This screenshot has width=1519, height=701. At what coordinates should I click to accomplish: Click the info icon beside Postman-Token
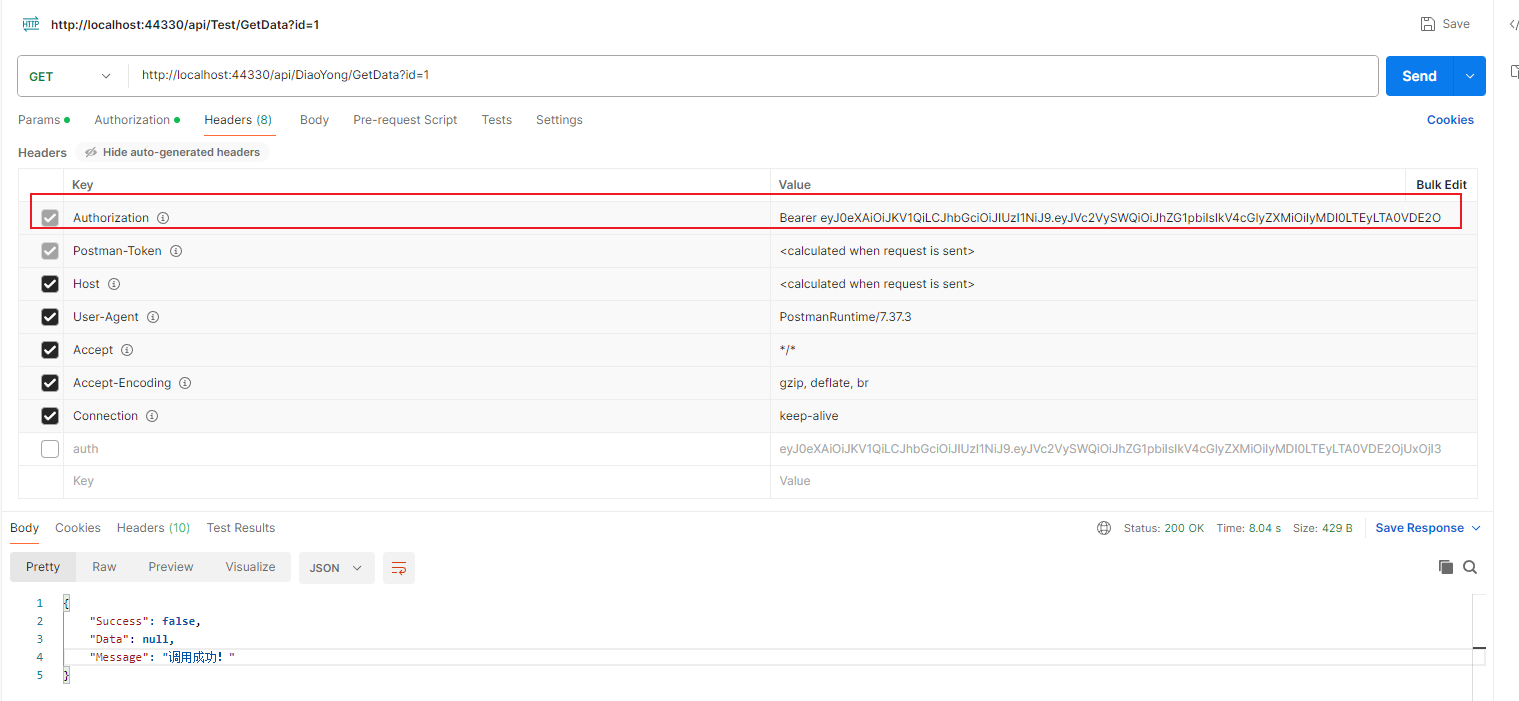(176, 250)
